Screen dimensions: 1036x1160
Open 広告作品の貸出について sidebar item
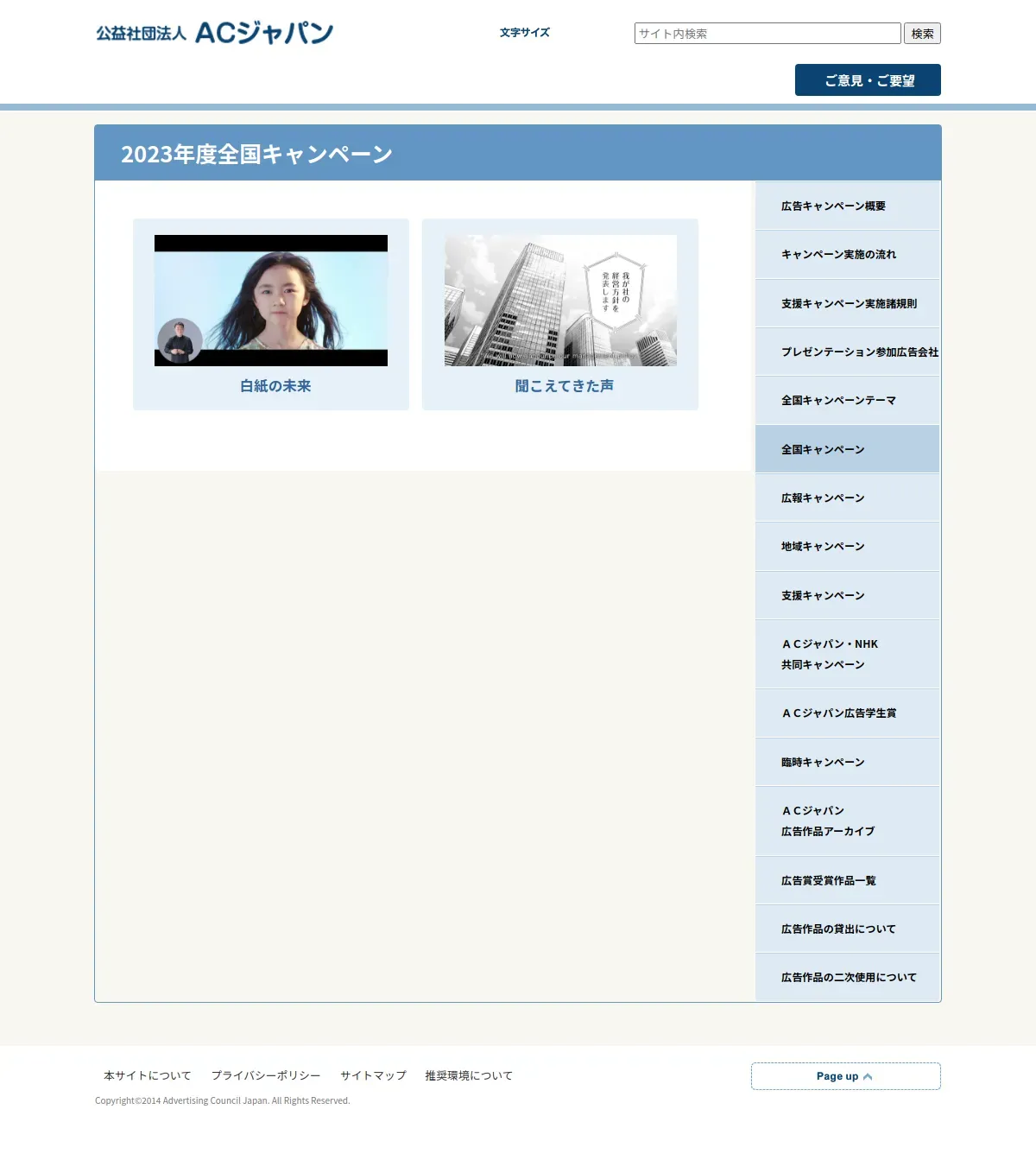[848, 929]
